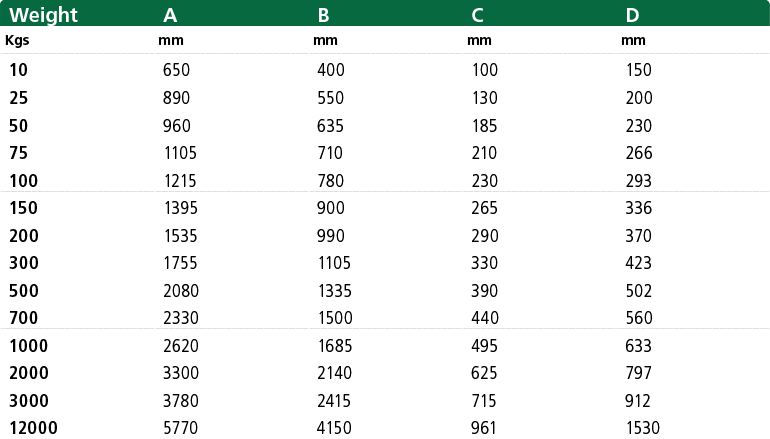This screenshot has height=439, width=770.
Task: Click the C value 265
Action: tap(484, 208)
